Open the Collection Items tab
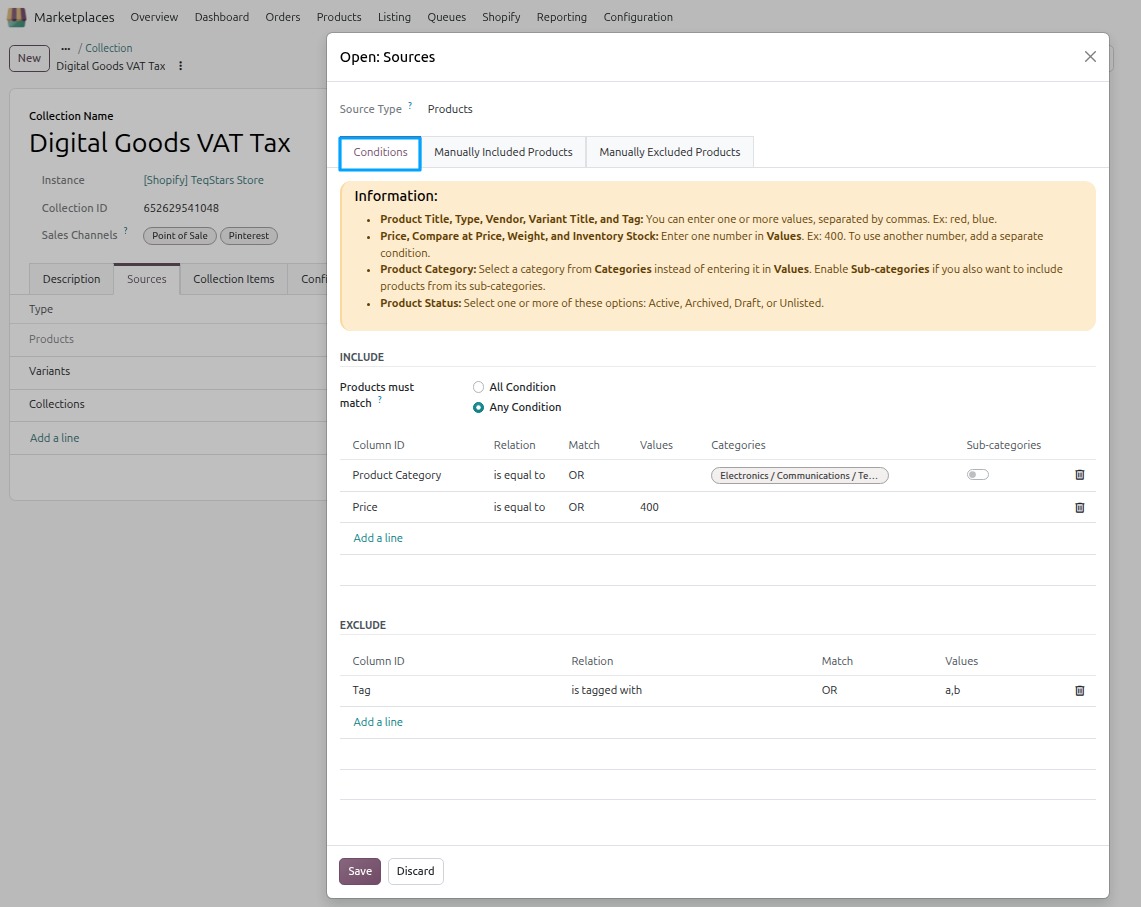This screenshot has width=1141, height=907. [234, 279]
